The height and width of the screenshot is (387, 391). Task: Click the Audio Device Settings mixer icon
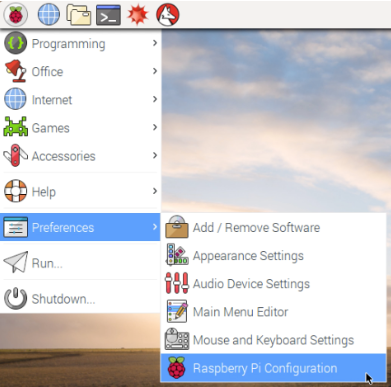tap(177, 283)
